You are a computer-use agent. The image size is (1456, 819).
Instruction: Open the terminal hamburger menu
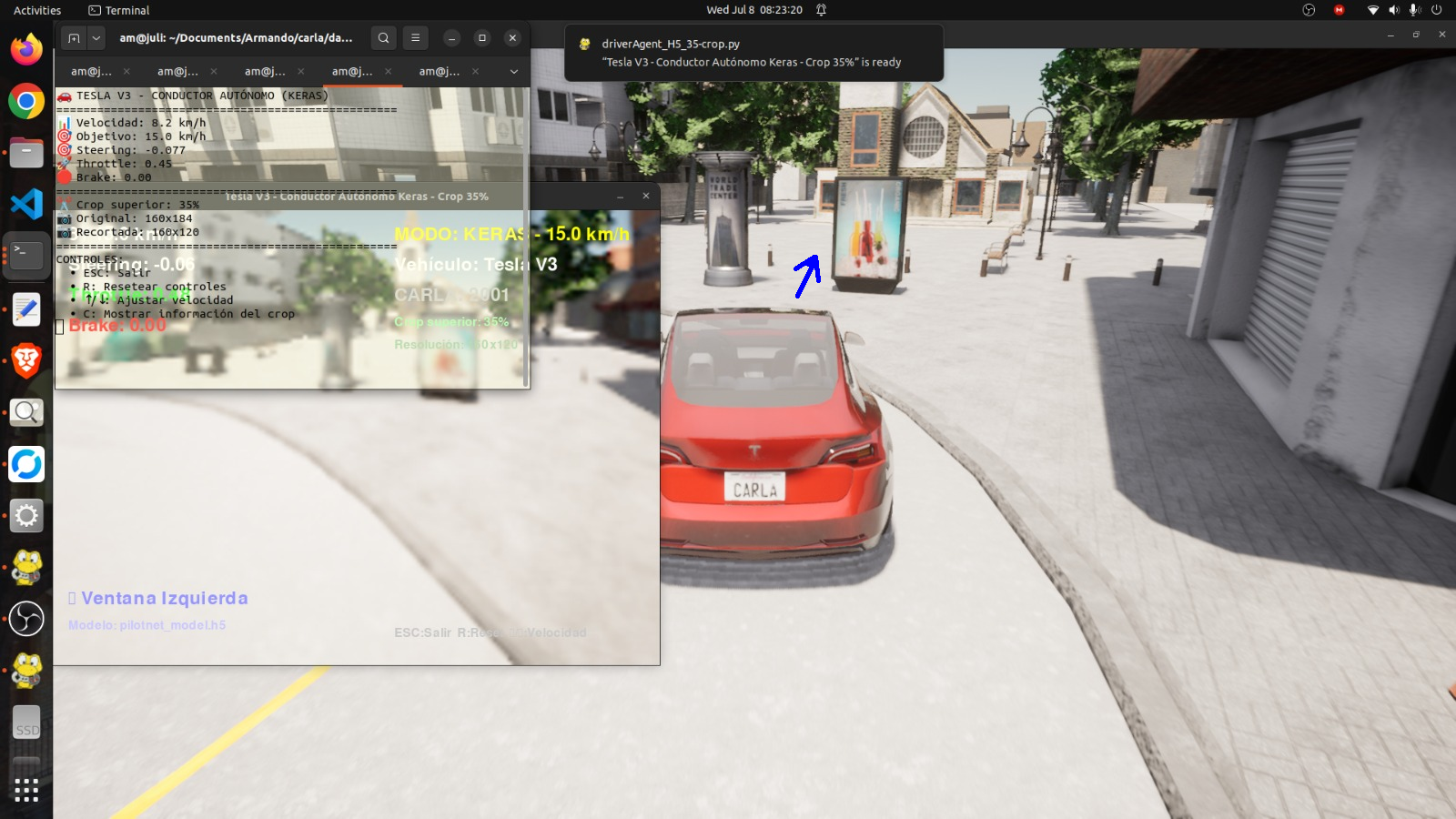(415, 37)
